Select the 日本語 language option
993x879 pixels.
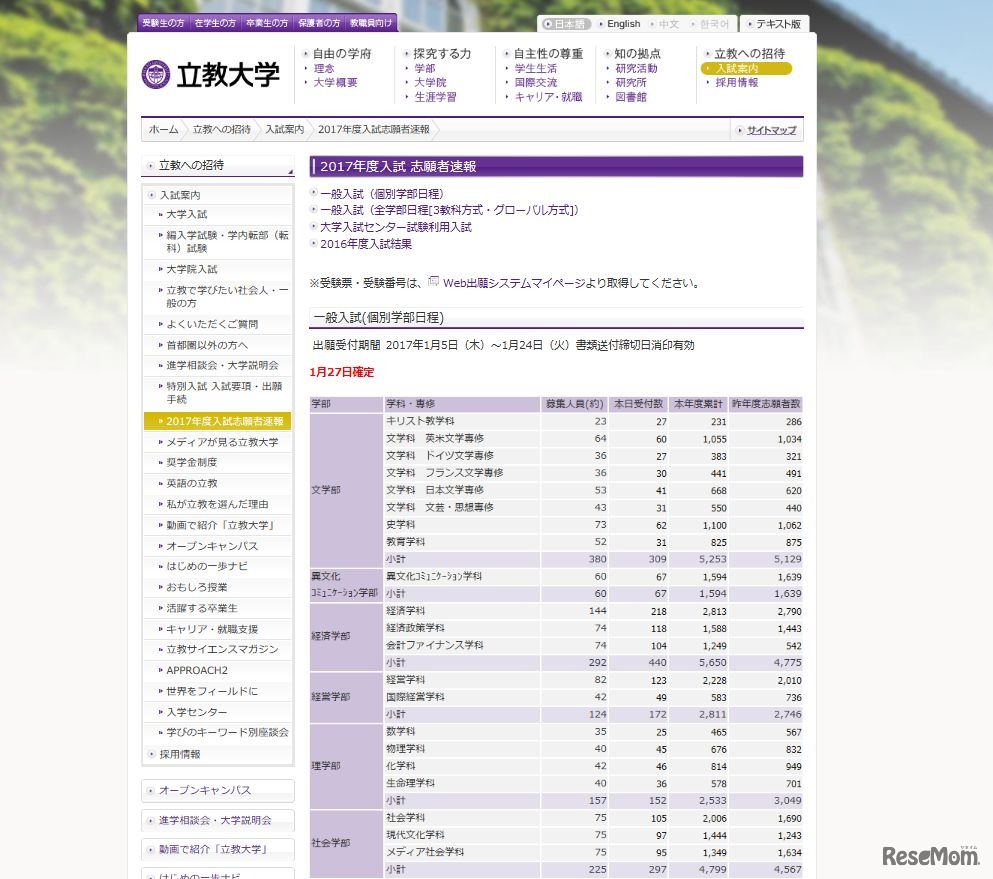[566, 24]
